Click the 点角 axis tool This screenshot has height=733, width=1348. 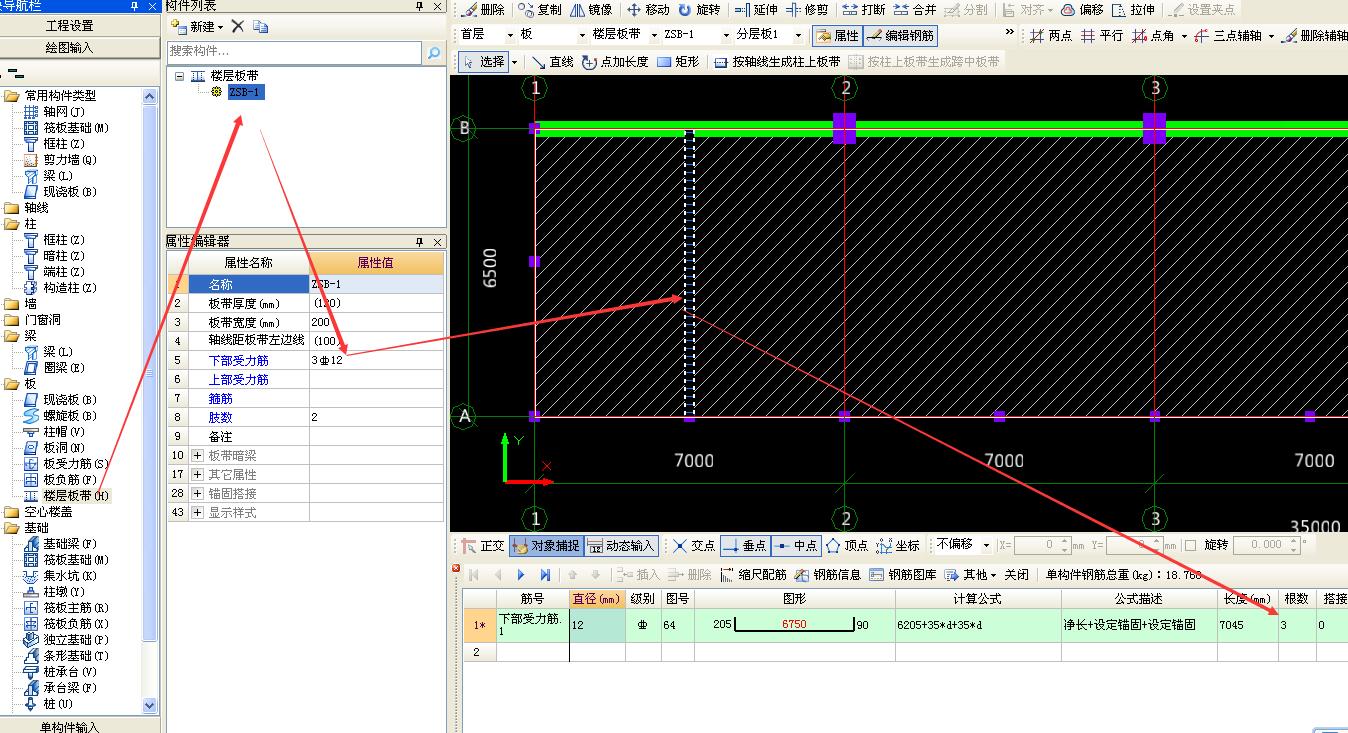1153,35
